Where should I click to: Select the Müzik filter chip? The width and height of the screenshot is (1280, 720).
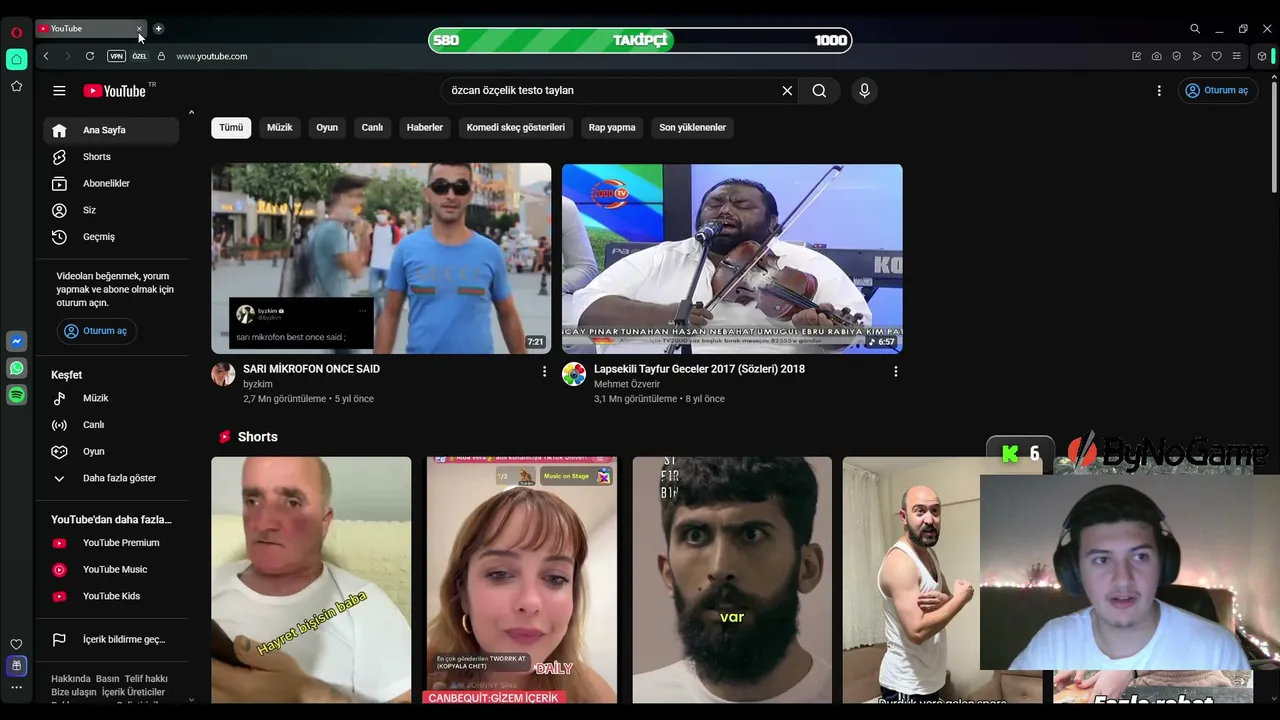click(x=280, y=127)
